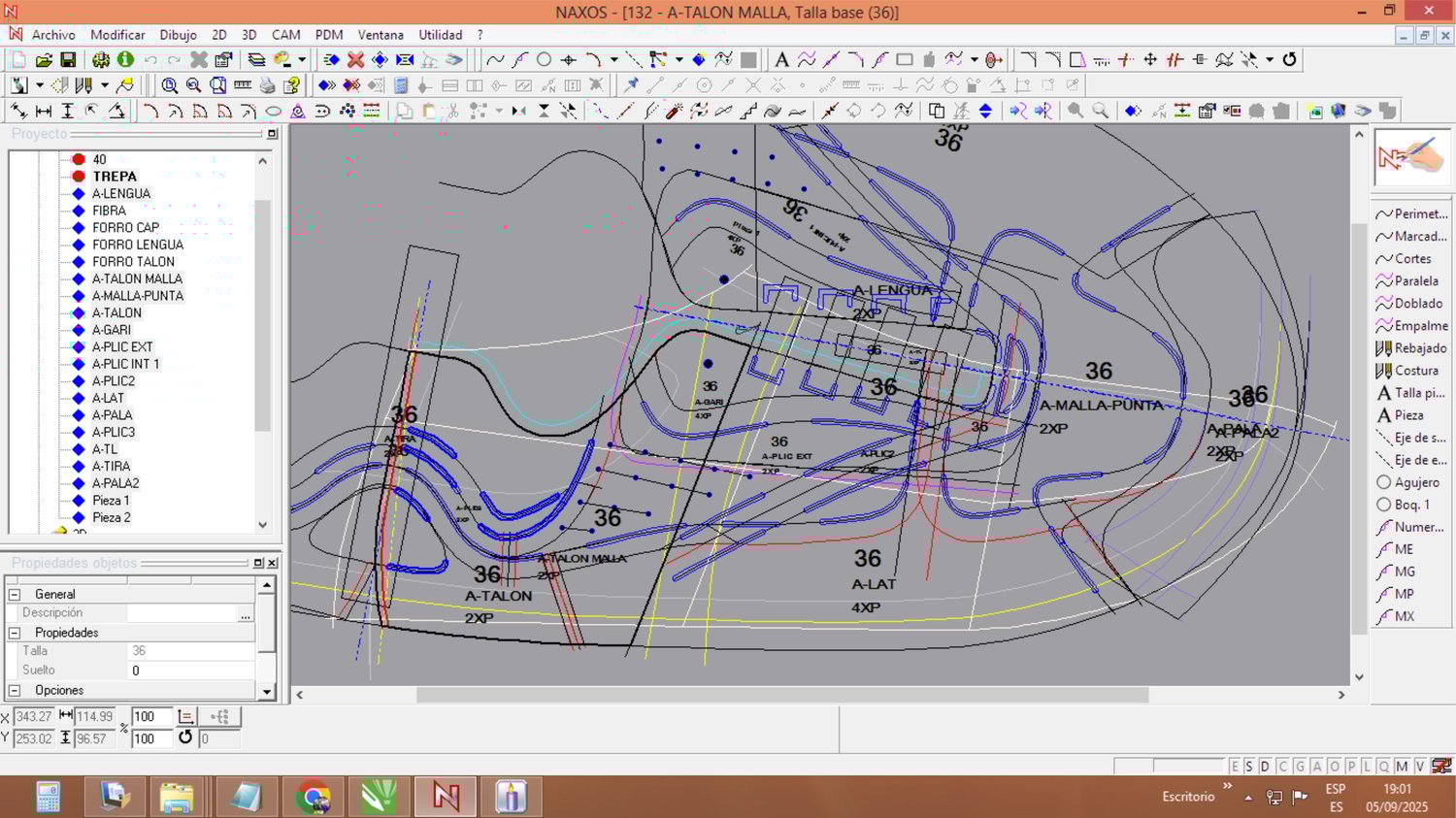Click the red X delete piece icon
Image resolution: width=1456 pixels, height=818 pixels.
pos(356,60)
